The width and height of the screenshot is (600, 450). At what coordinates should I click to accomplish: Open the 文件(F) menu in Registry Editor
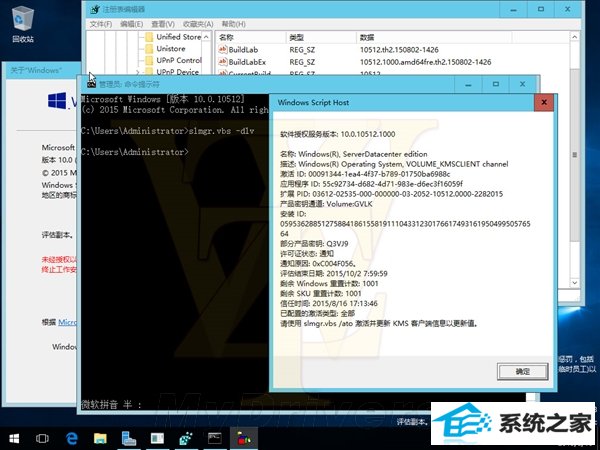[101, 24]
